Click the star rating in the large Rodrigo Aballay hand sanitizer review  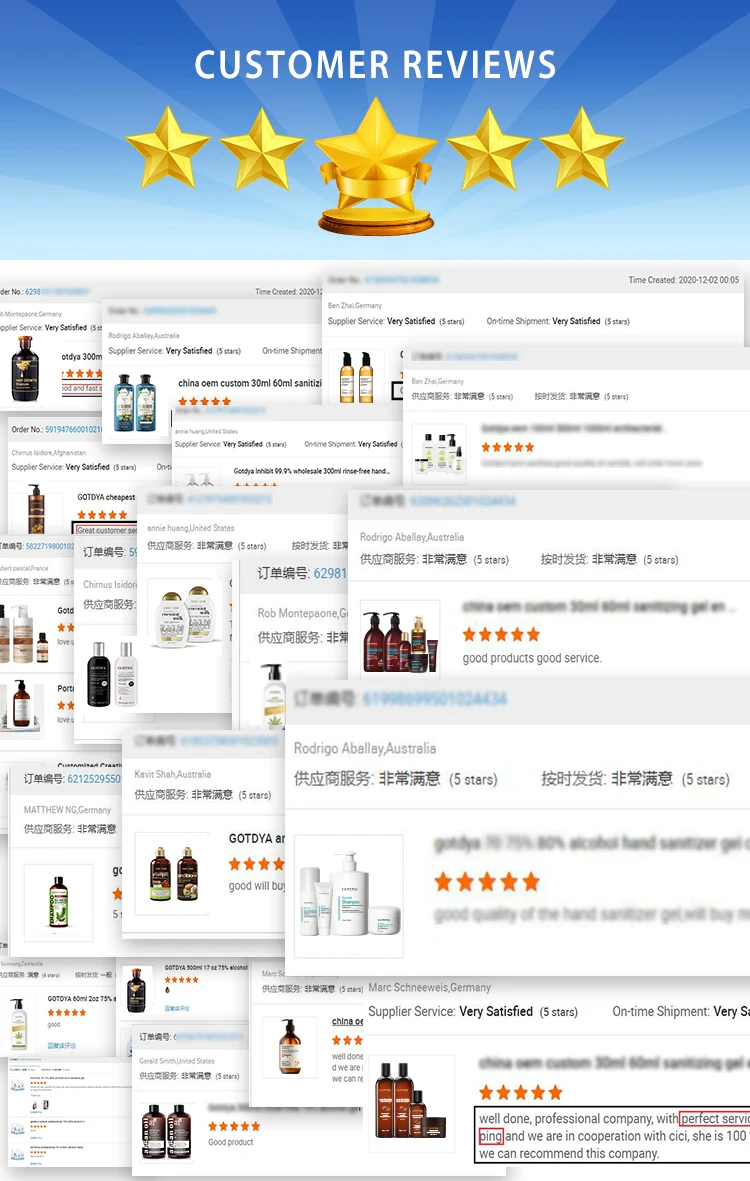coord(487,881)
